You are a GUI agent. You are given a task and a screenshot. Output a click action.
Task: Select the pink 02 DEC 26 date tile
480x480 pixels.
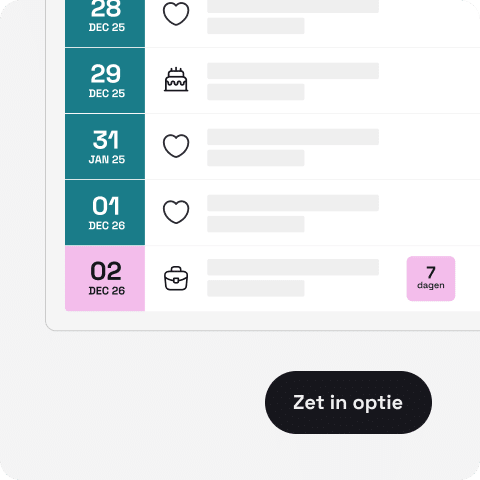(x=105, y=278)
